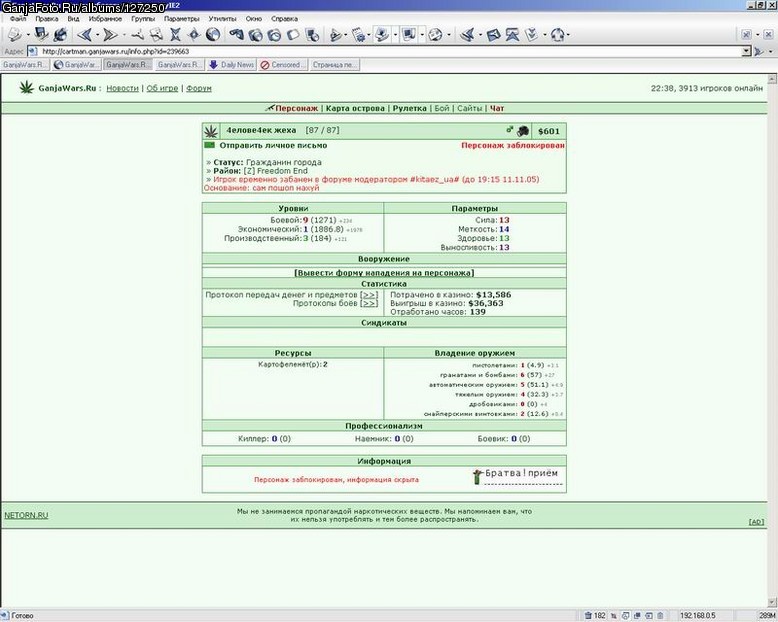Screen dimensions: 778x622
Task: Click the globe-with-mouse toolbar icon
Action: click(60, 35)
